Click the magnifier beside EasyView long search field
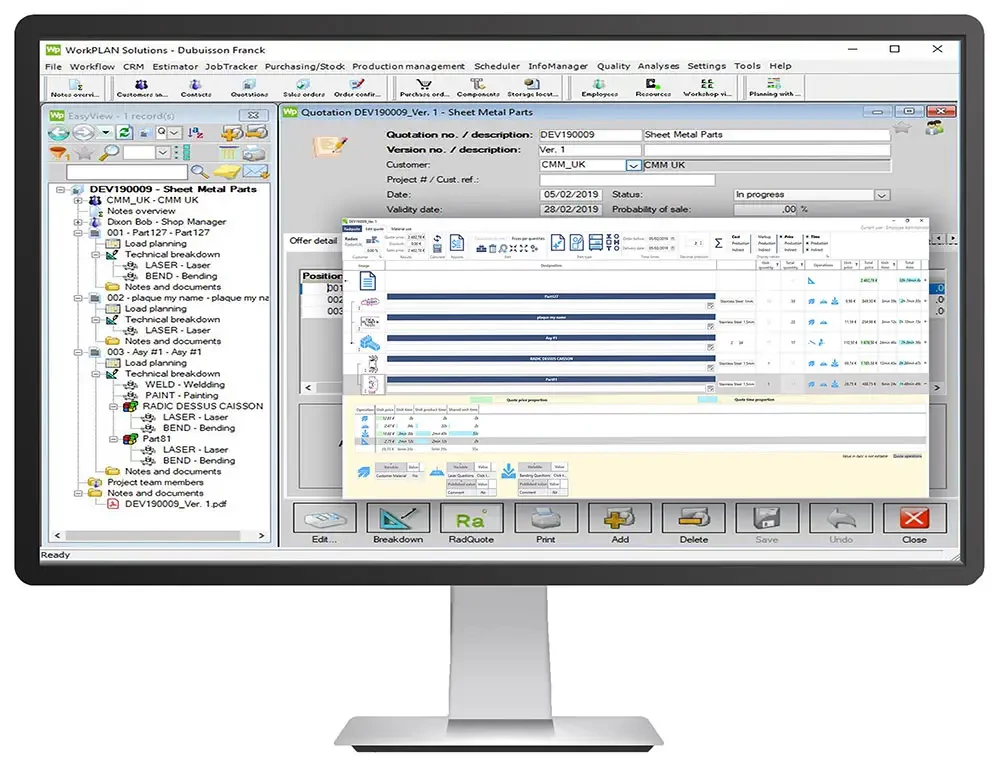 click(x=200, y=172)
